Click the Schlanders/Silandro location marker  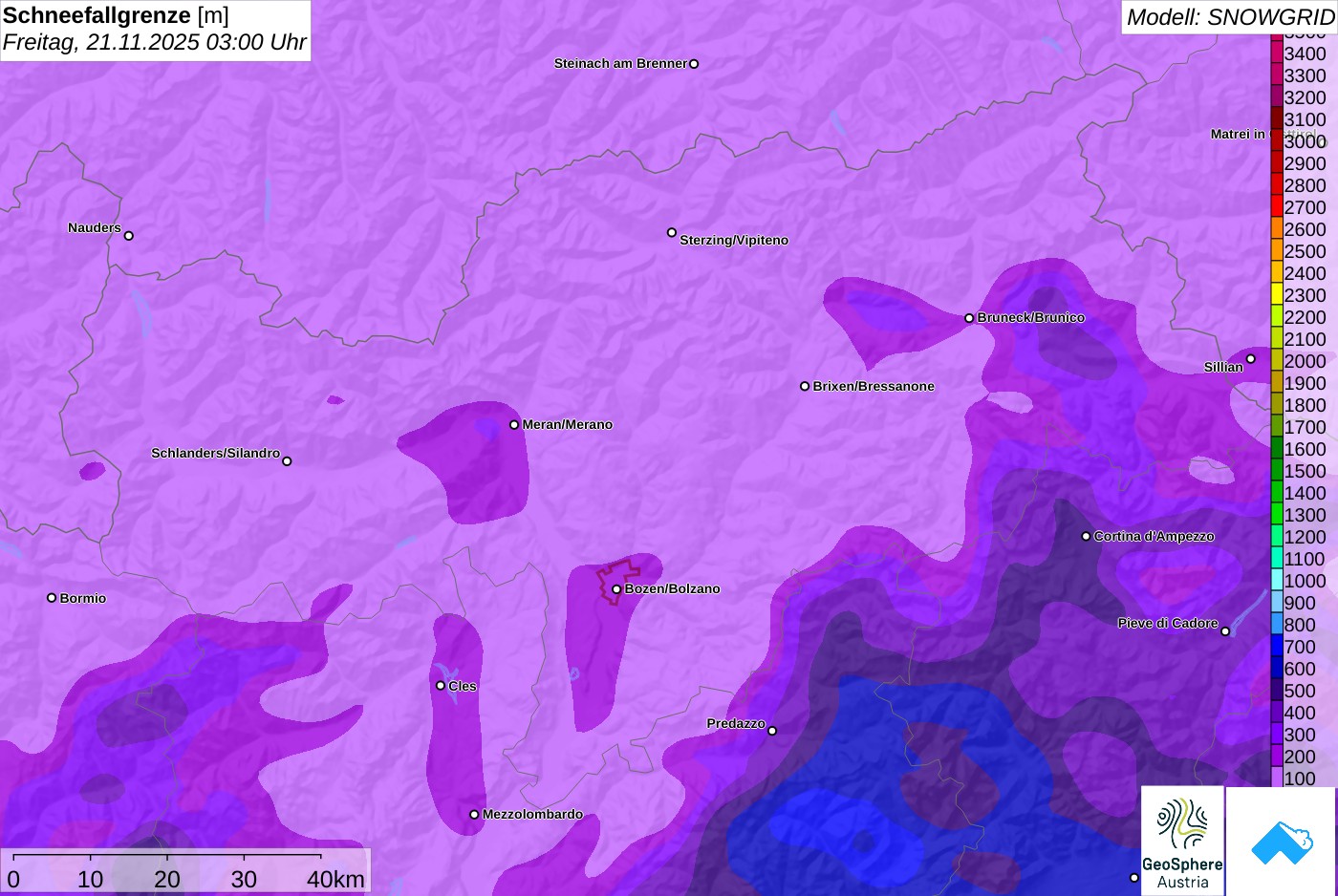tap(287, 461)
